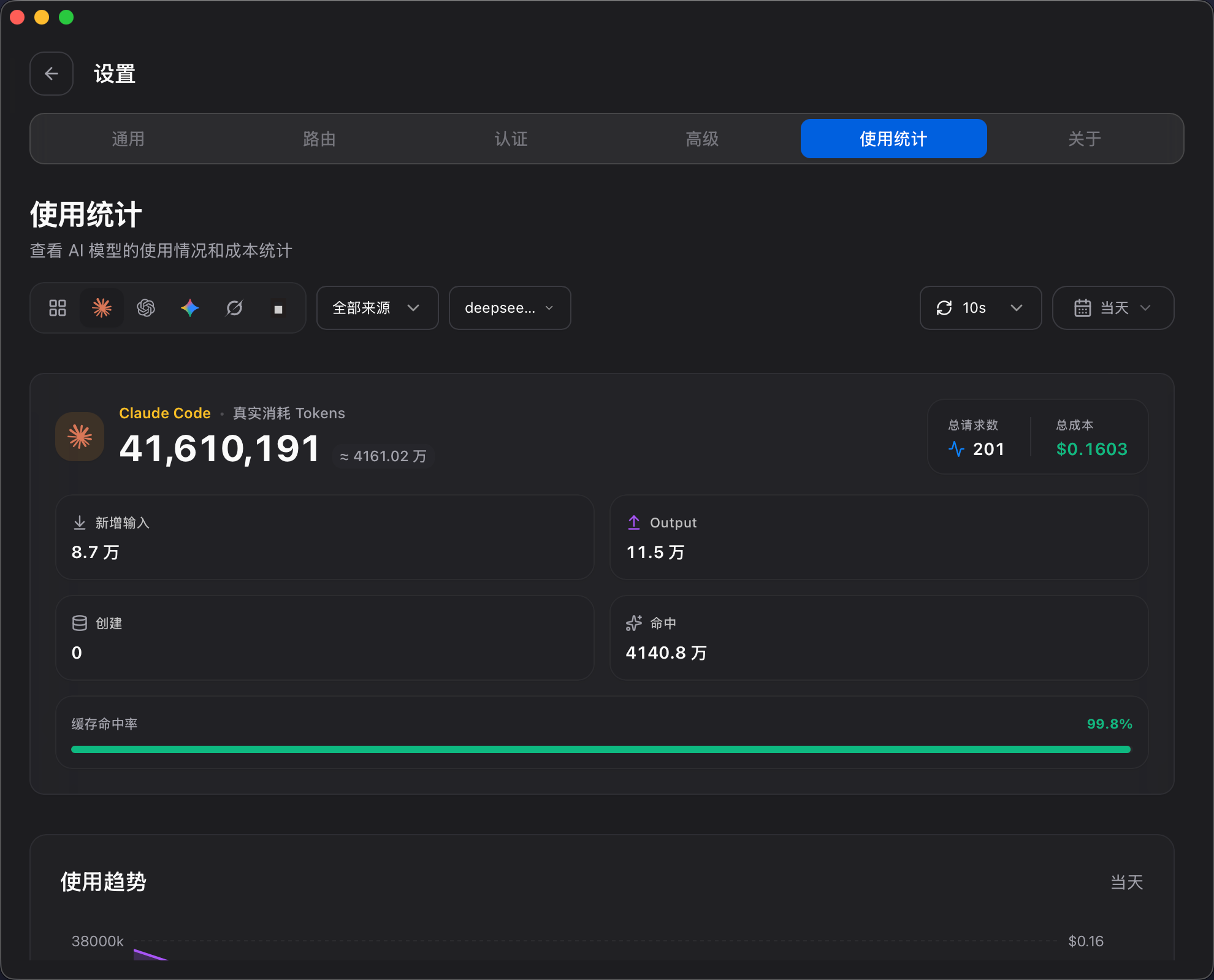The height and width of the screenshot is (980, 1214).
Task: Select the Claude Code starburst filter icon
Action: (102, 308)
